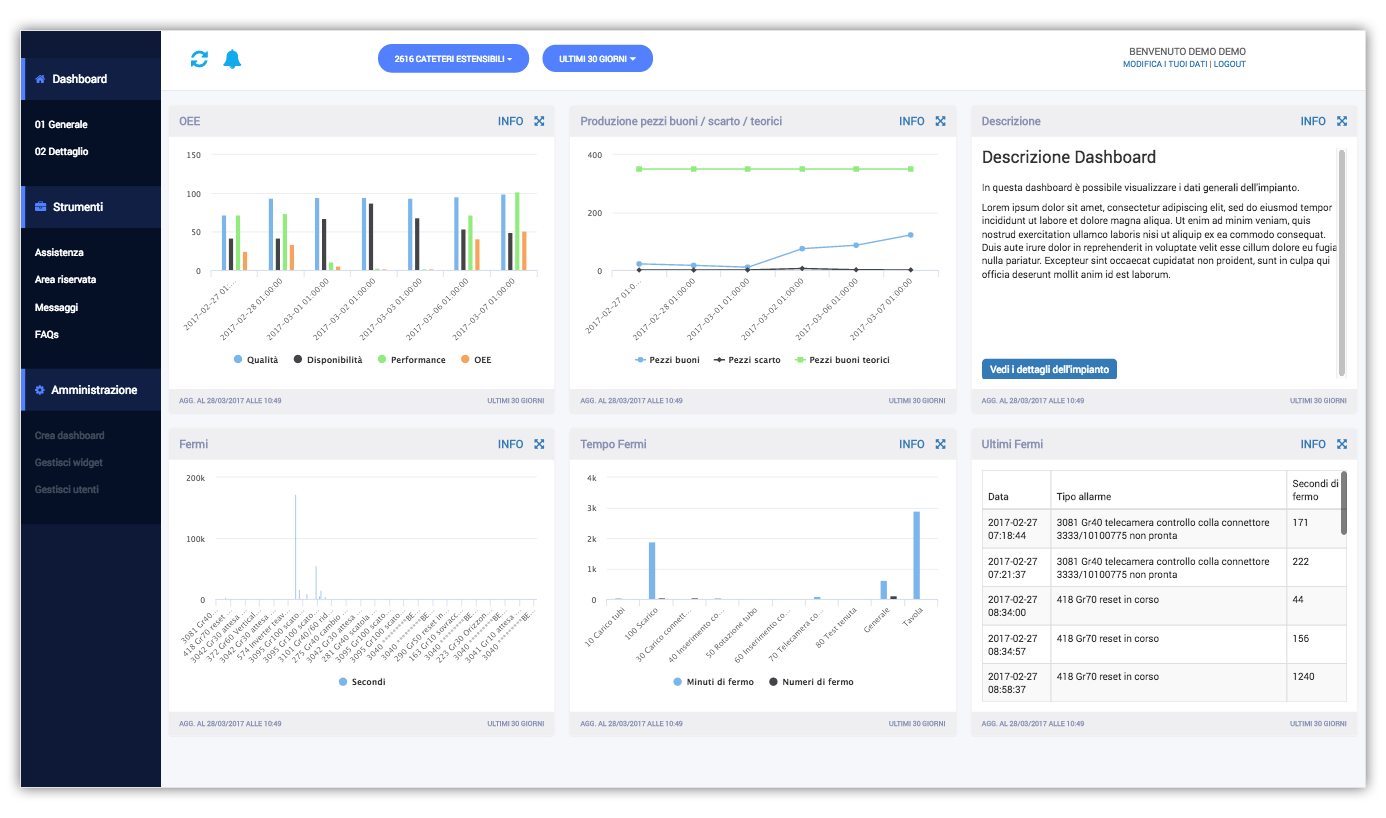
Task: Open Messaggi from the sidebar menu
Action: [x=56, y=308]
